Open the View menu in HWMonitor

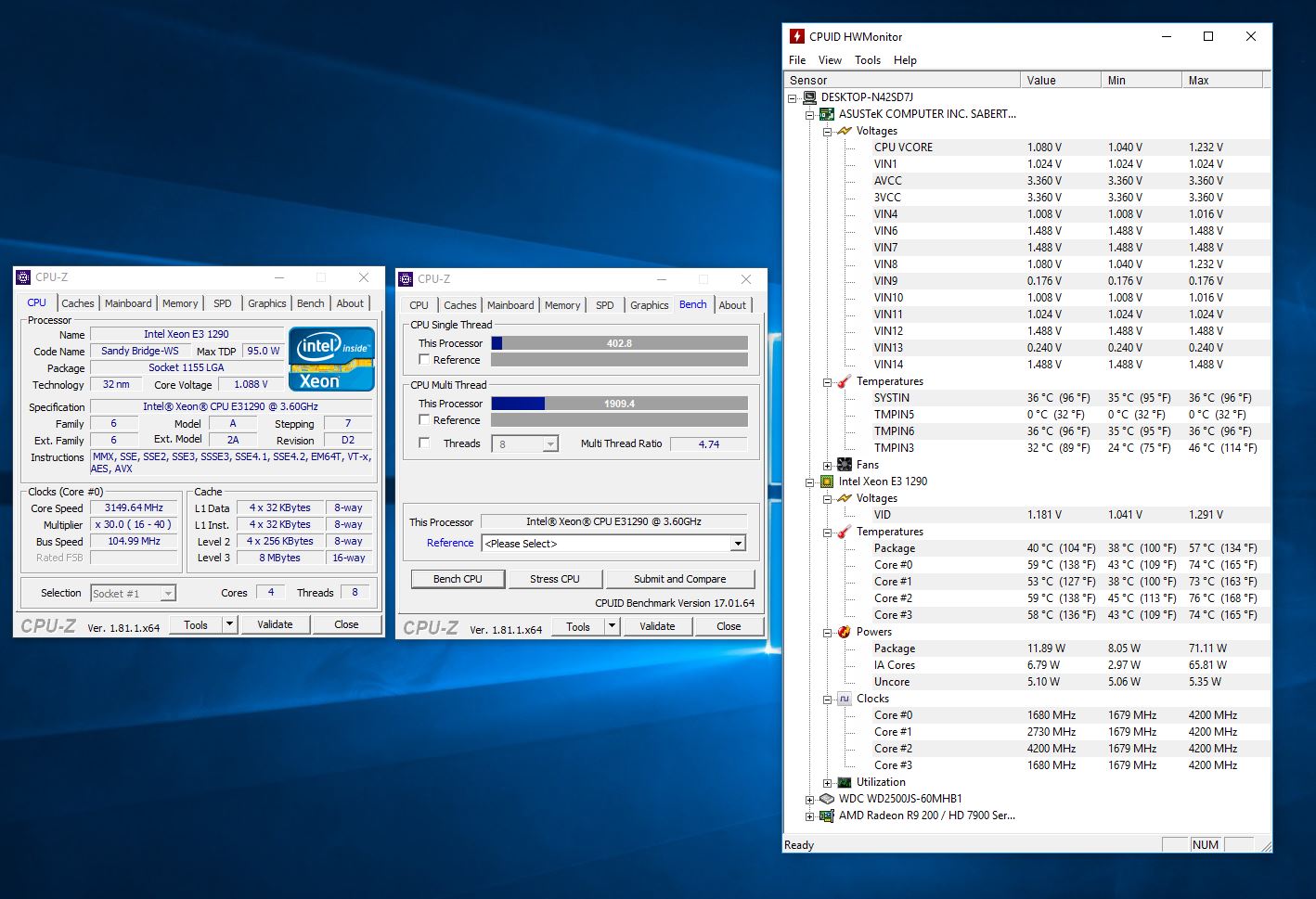click(x=830, y=60)
